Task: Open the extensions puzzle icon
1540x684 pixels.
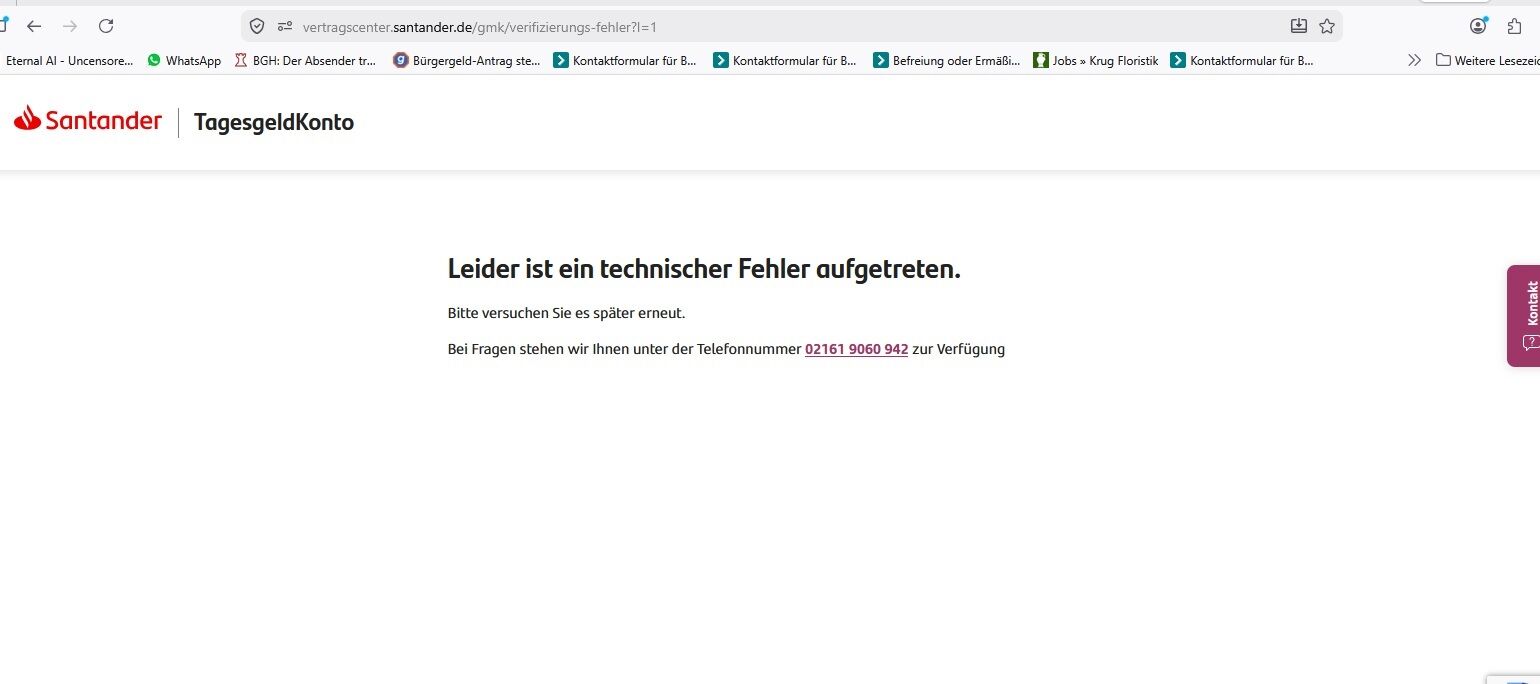Action: coord(1514,27)
